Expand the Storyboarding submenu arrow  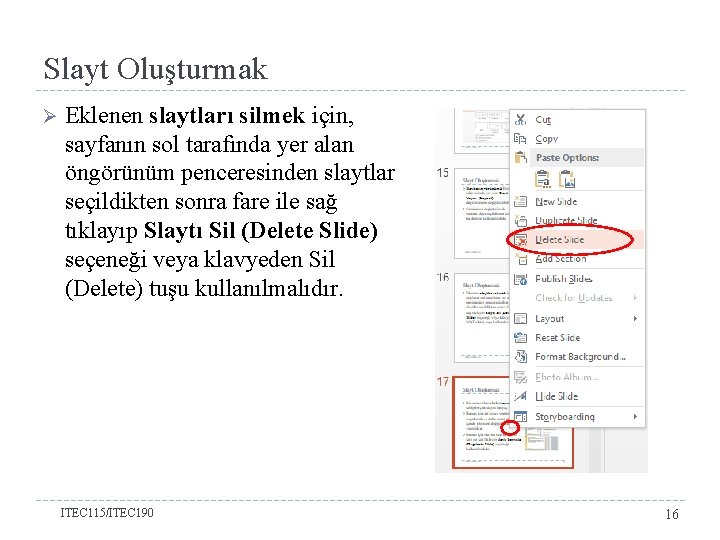click(x=636, y=417)
